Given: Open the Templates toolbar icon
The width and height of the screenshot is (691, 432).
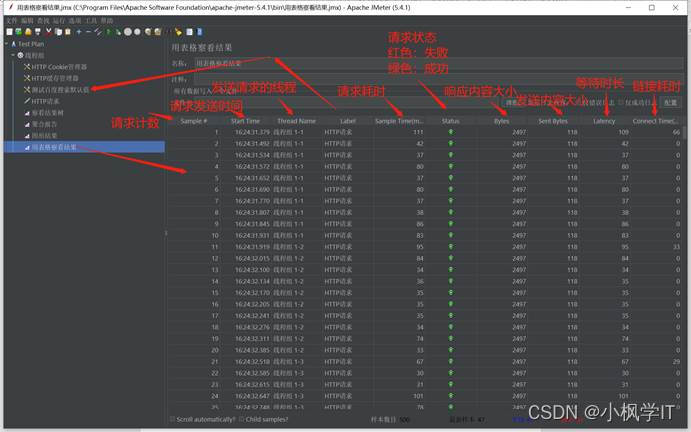Looking at the screenshot, I should 19,32.
